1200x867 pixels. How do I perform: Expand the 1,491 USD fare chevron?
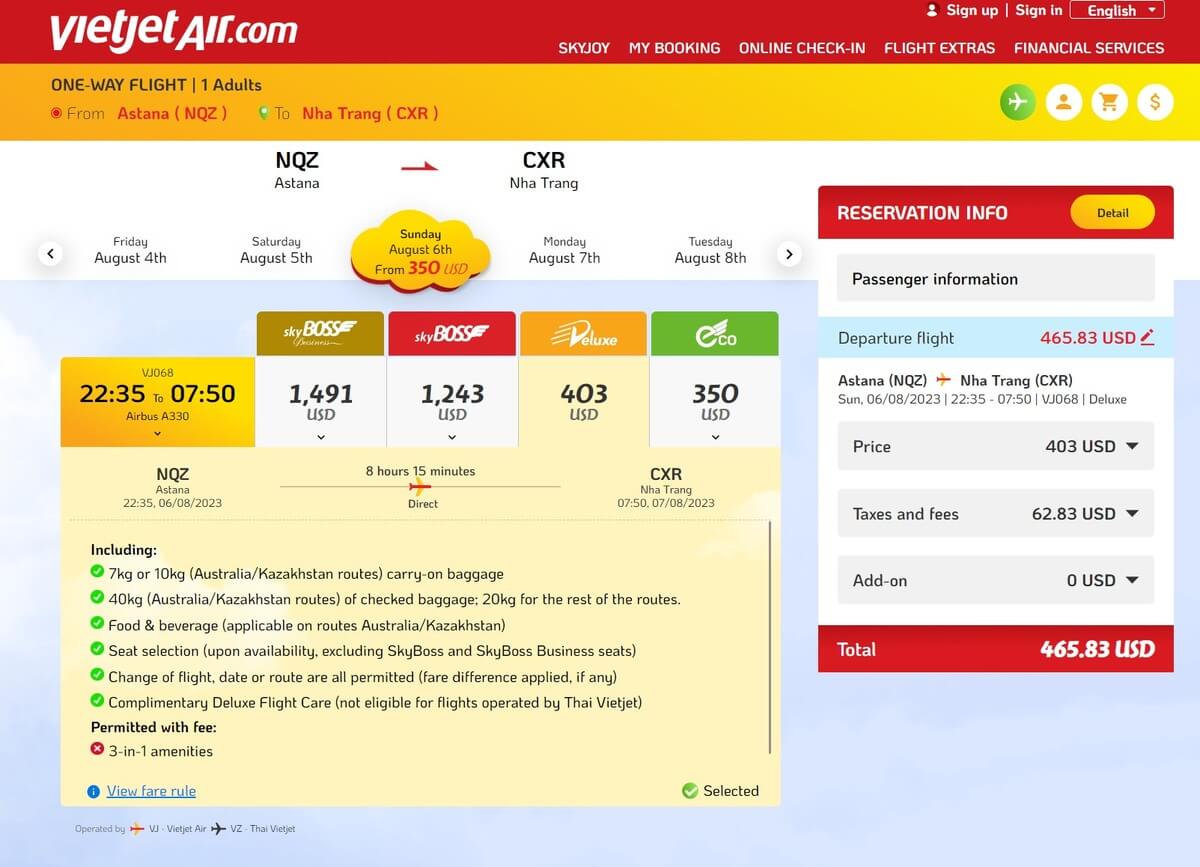[321, 437]
